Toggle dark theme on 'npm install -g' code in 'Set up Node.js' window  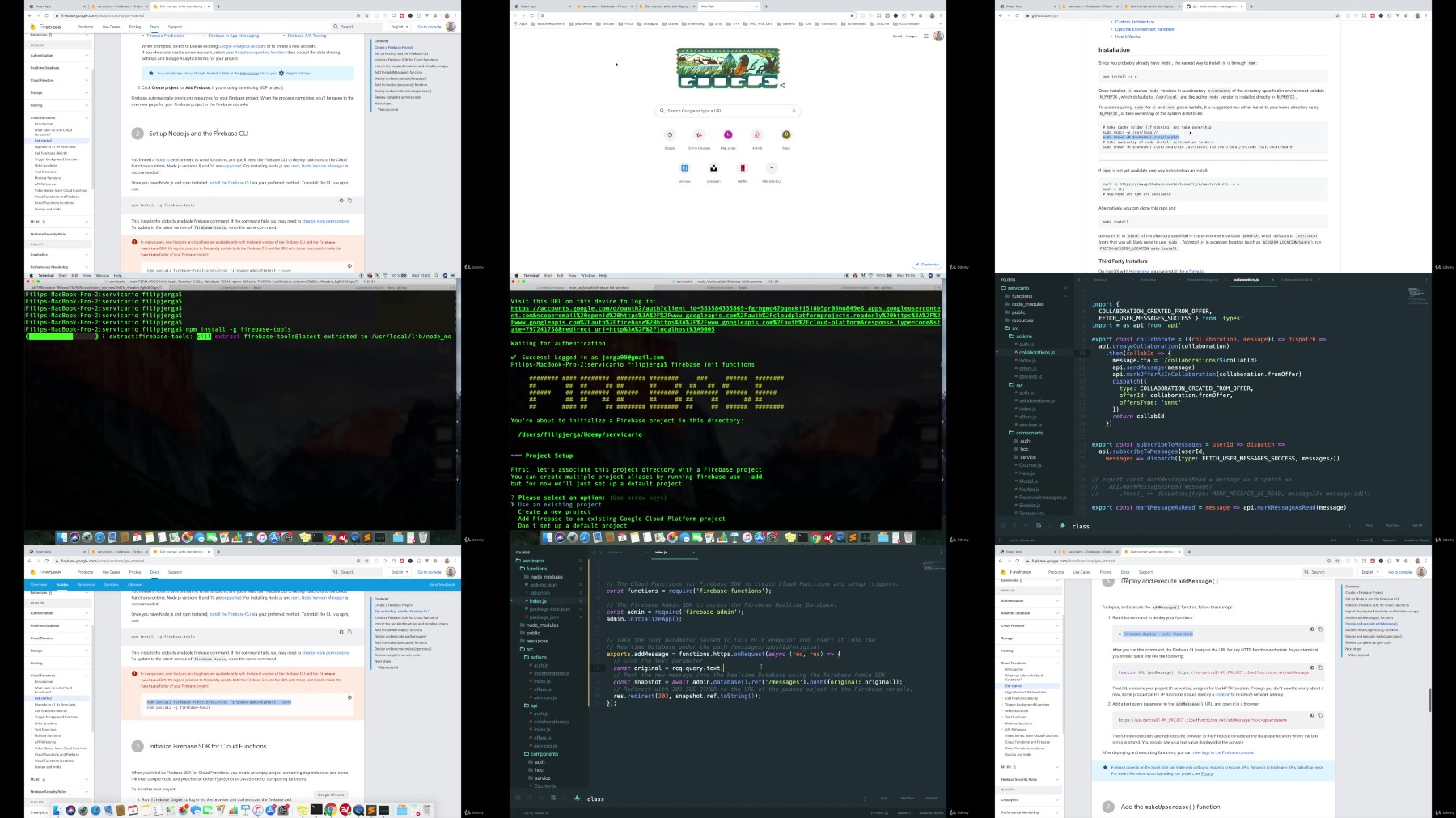click(341, 201)
